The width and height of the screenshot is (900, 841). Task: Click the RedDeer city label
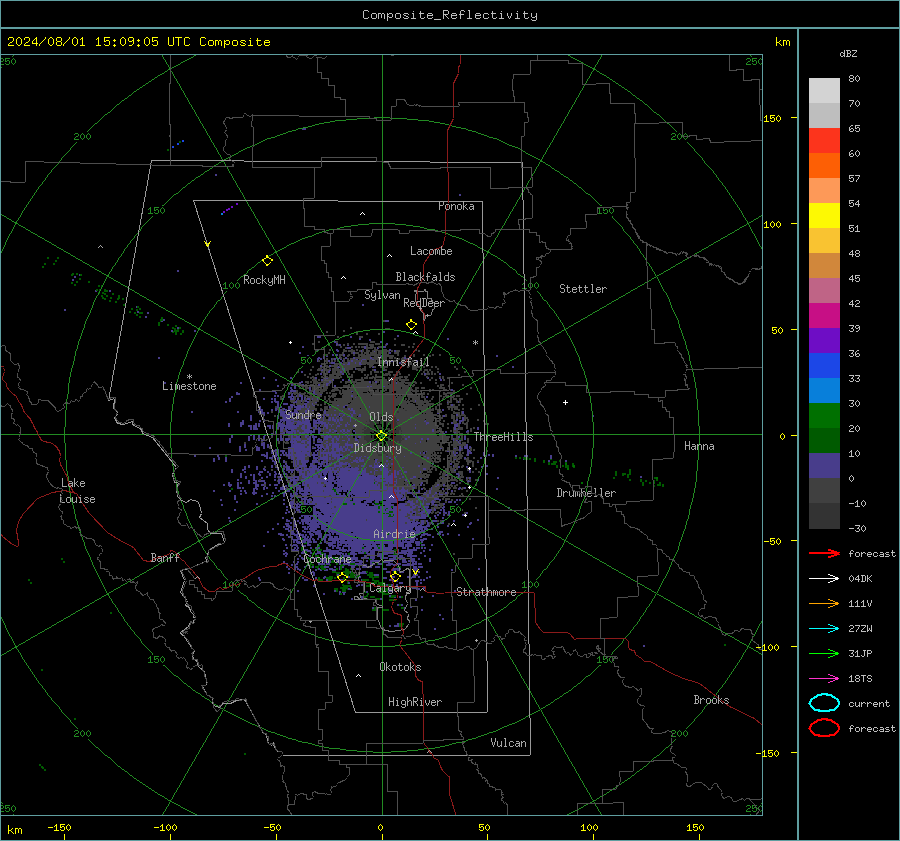coord(424,303)
